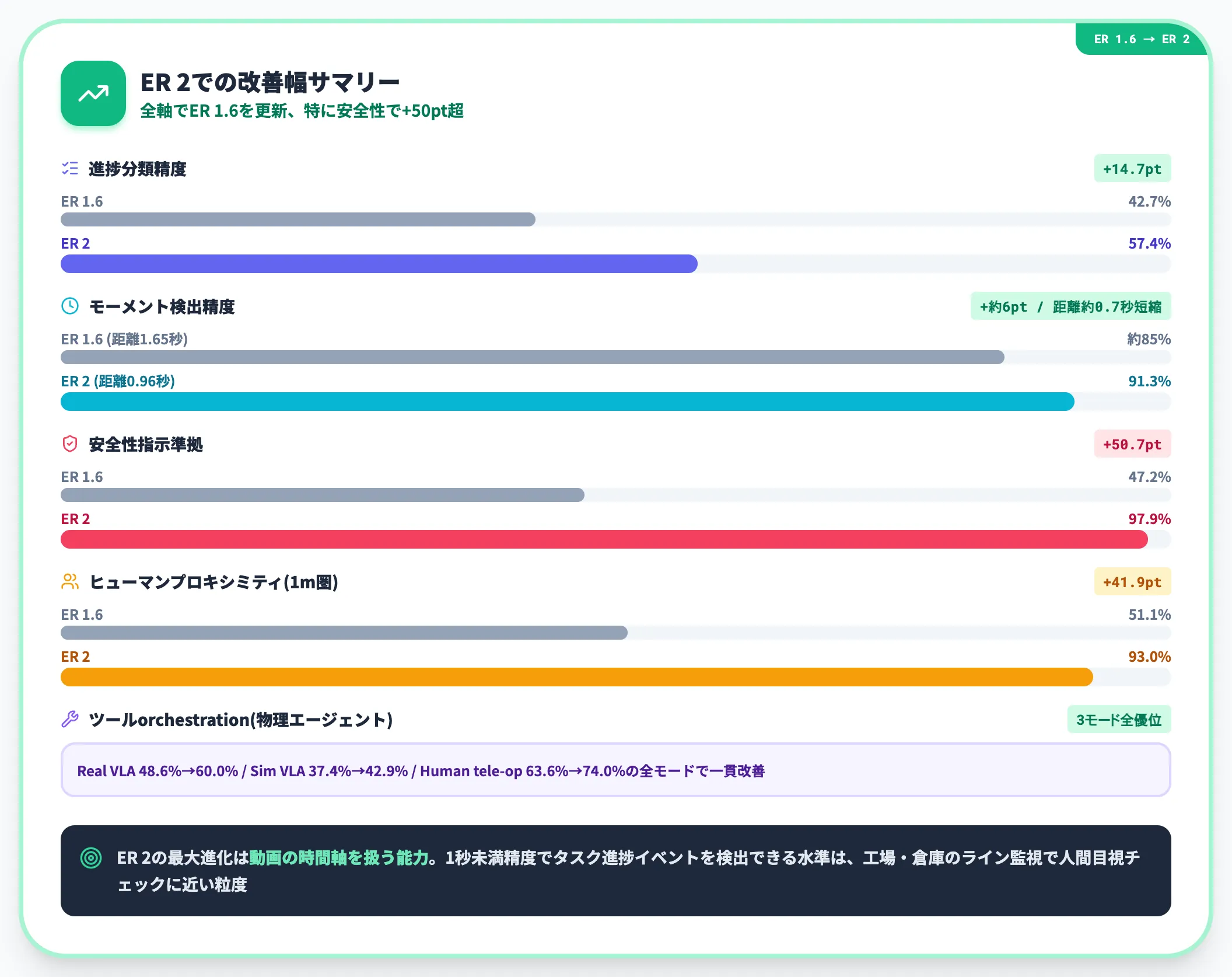Click the title ER 2での改善幅サマリー
1232x977 pixels.
[x=270, y=82]
